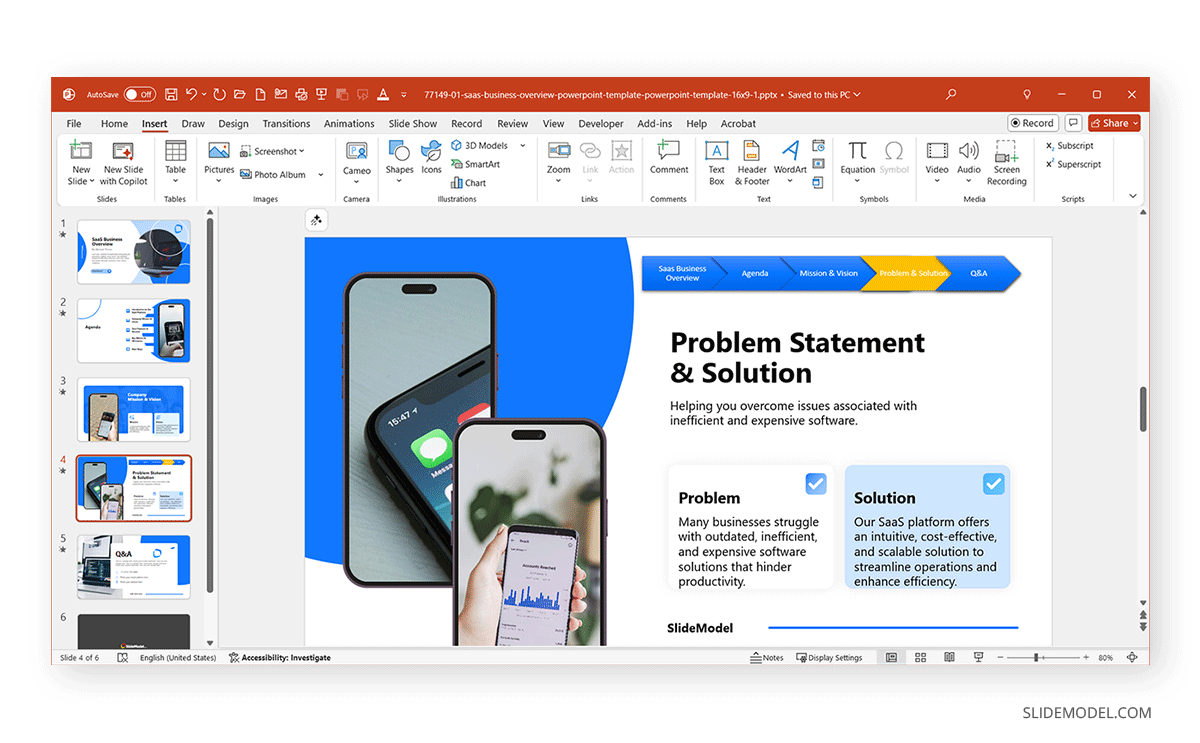1200x743 pixels.
Task: Open the Slide Show ribbon tab
Action: (412, 123)
